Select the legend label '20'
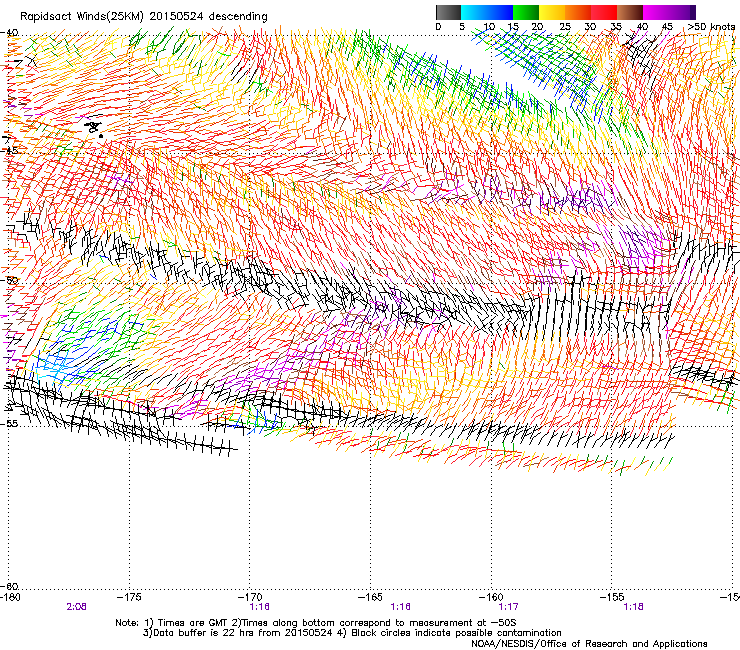The width and height of the screenshot is (740, 650). tap(537, 26)
